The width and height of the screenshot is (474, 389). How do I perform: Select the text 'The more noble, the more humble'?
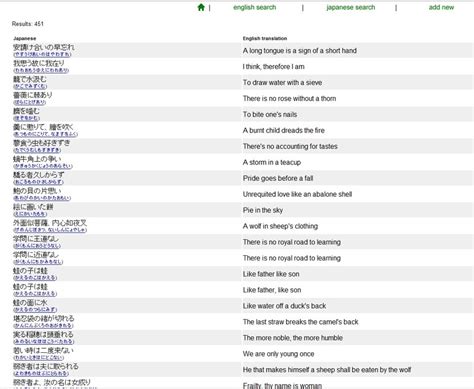[x=293, y=338]
